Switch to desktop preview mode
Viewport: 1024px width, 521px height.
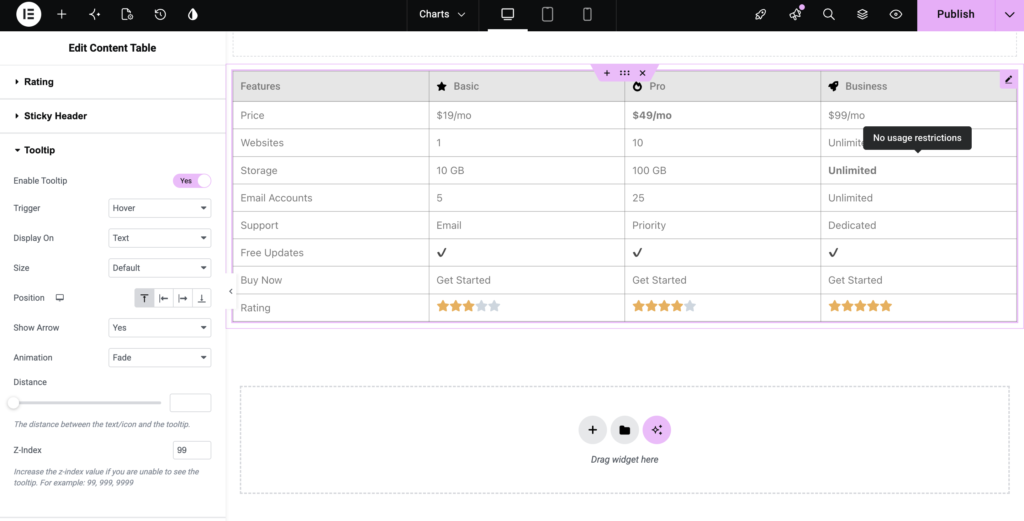(x=507, y=14)
